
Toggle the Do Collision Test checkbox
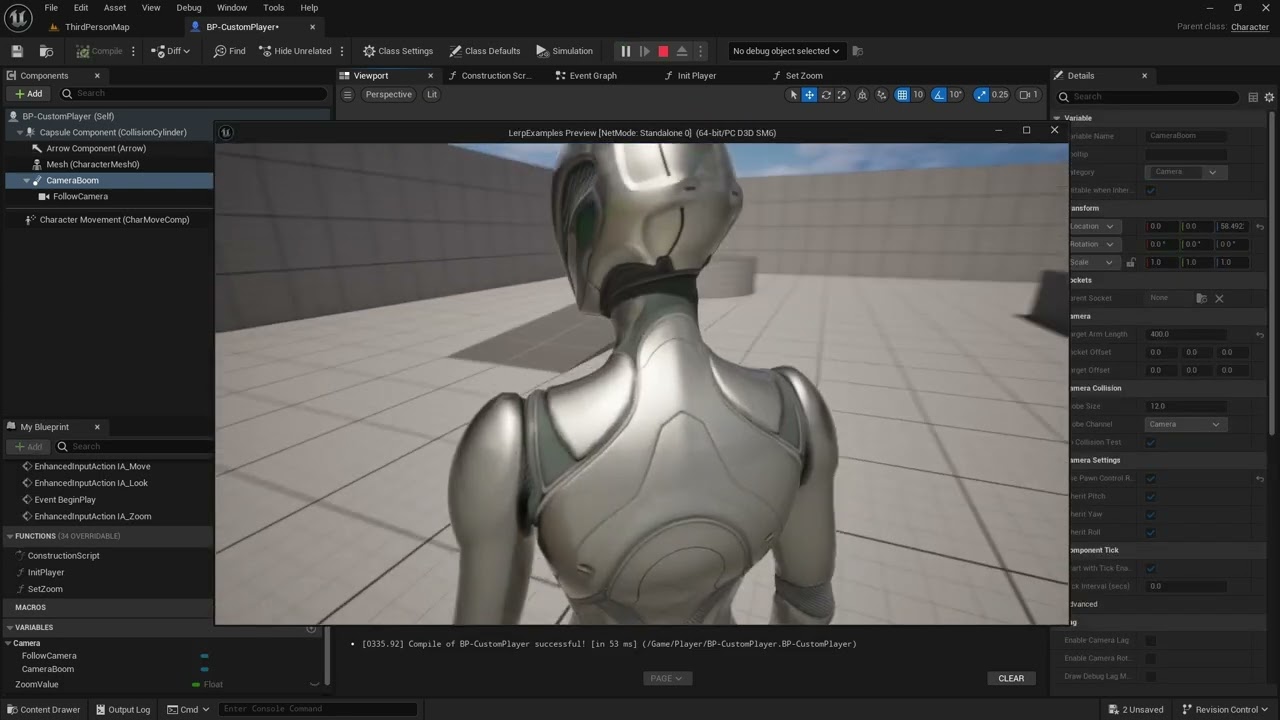[x=1151, y=442]
